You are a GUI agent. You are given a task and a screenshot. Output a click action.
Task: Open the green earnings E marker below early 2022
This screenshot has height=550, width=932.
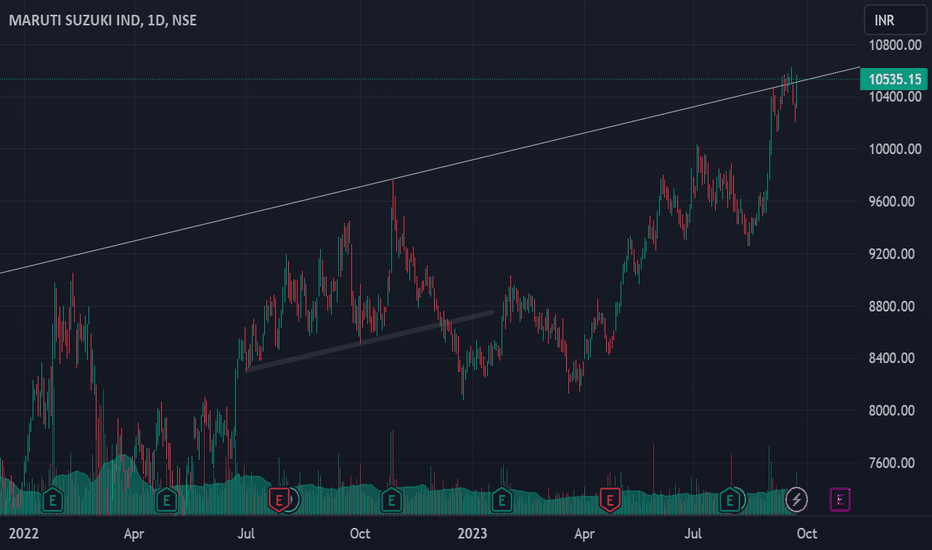coord(52,500)
